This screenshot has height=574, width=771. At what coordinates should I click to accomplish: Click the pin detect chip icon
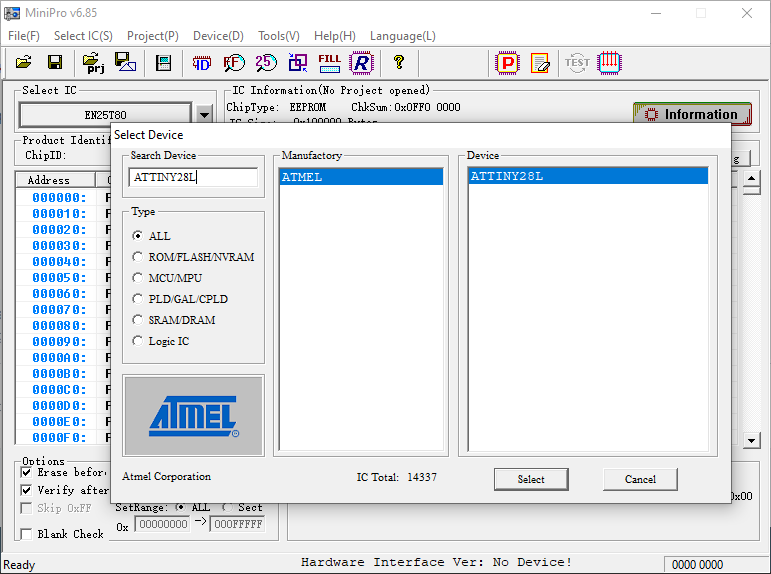pos(609,63)
